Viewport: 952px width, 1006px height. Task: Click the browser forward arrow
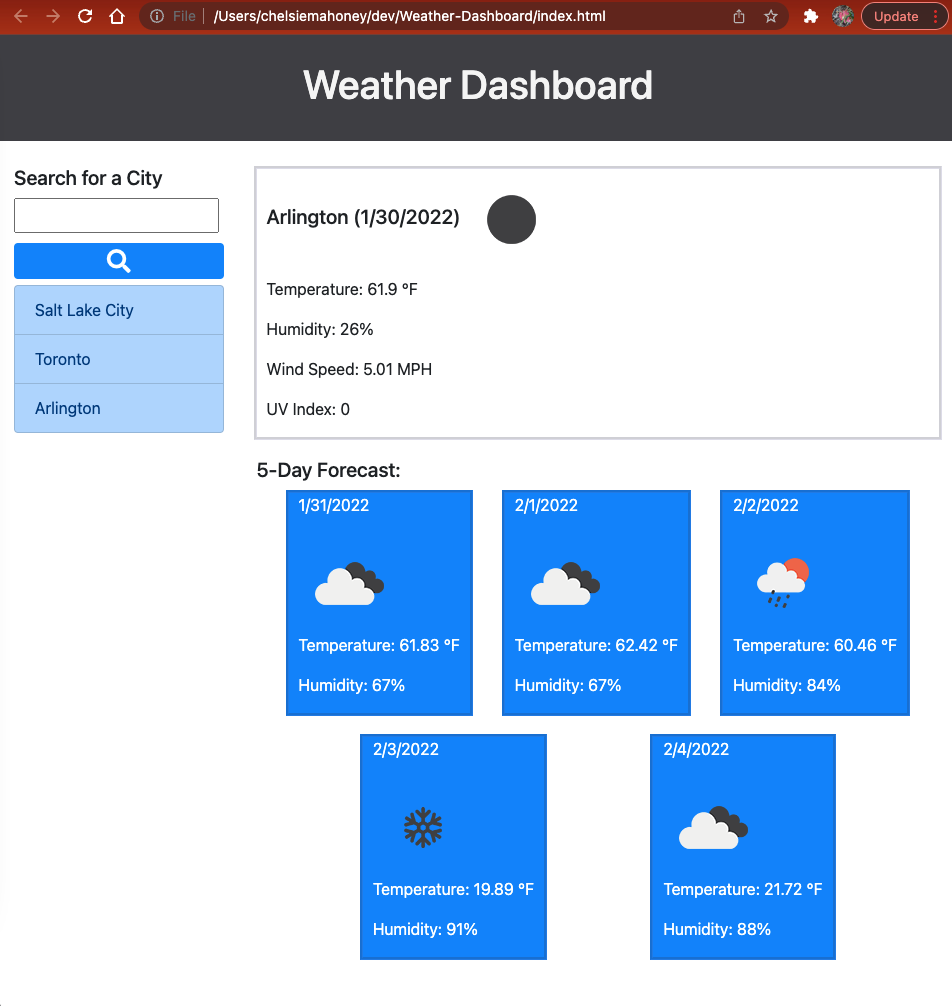(x=53, y=16)
